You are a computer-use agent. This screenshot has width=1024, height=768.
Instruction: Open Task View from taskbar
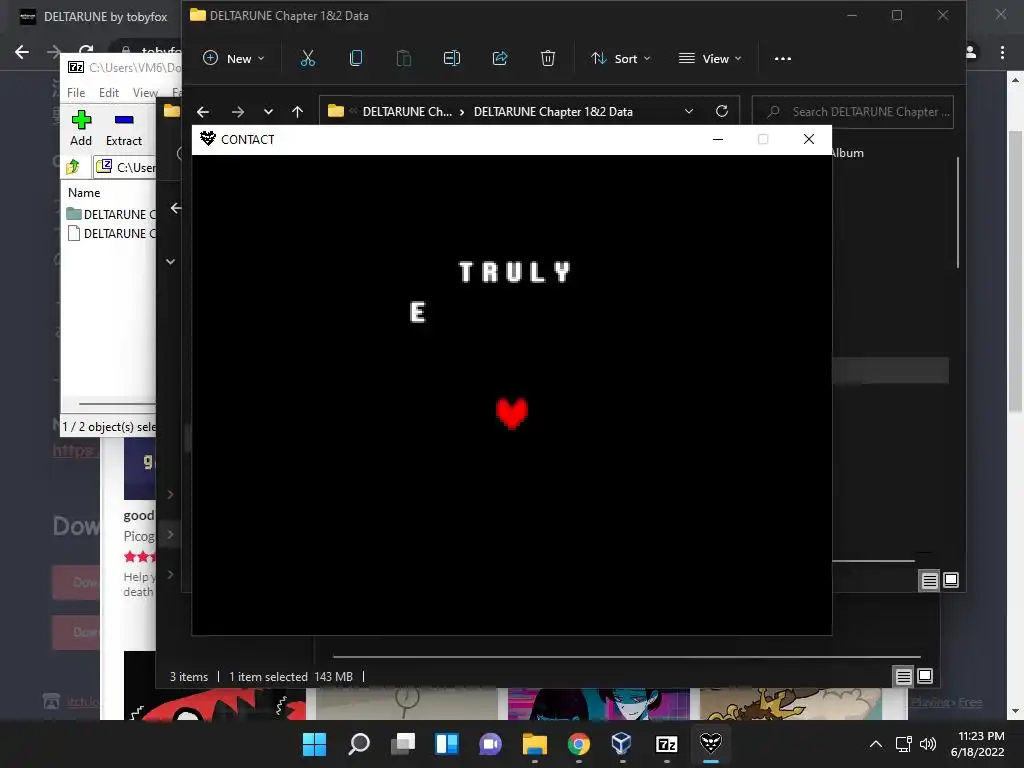pyautogui.click(x=403, y=744)
